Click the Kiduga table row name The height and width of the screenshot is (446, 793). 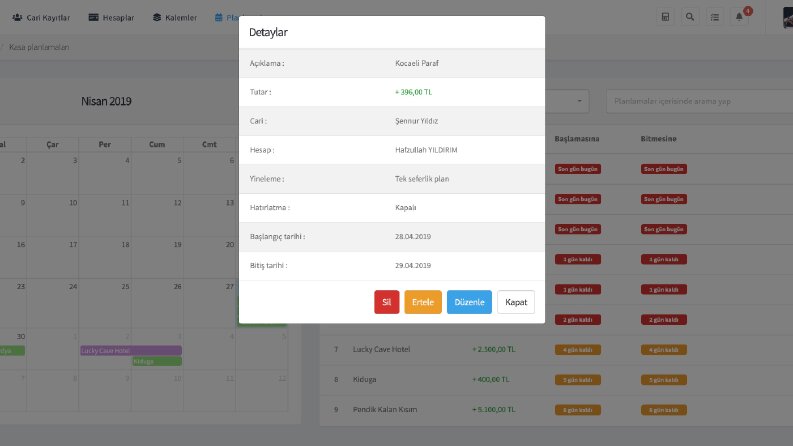[364, 379]
